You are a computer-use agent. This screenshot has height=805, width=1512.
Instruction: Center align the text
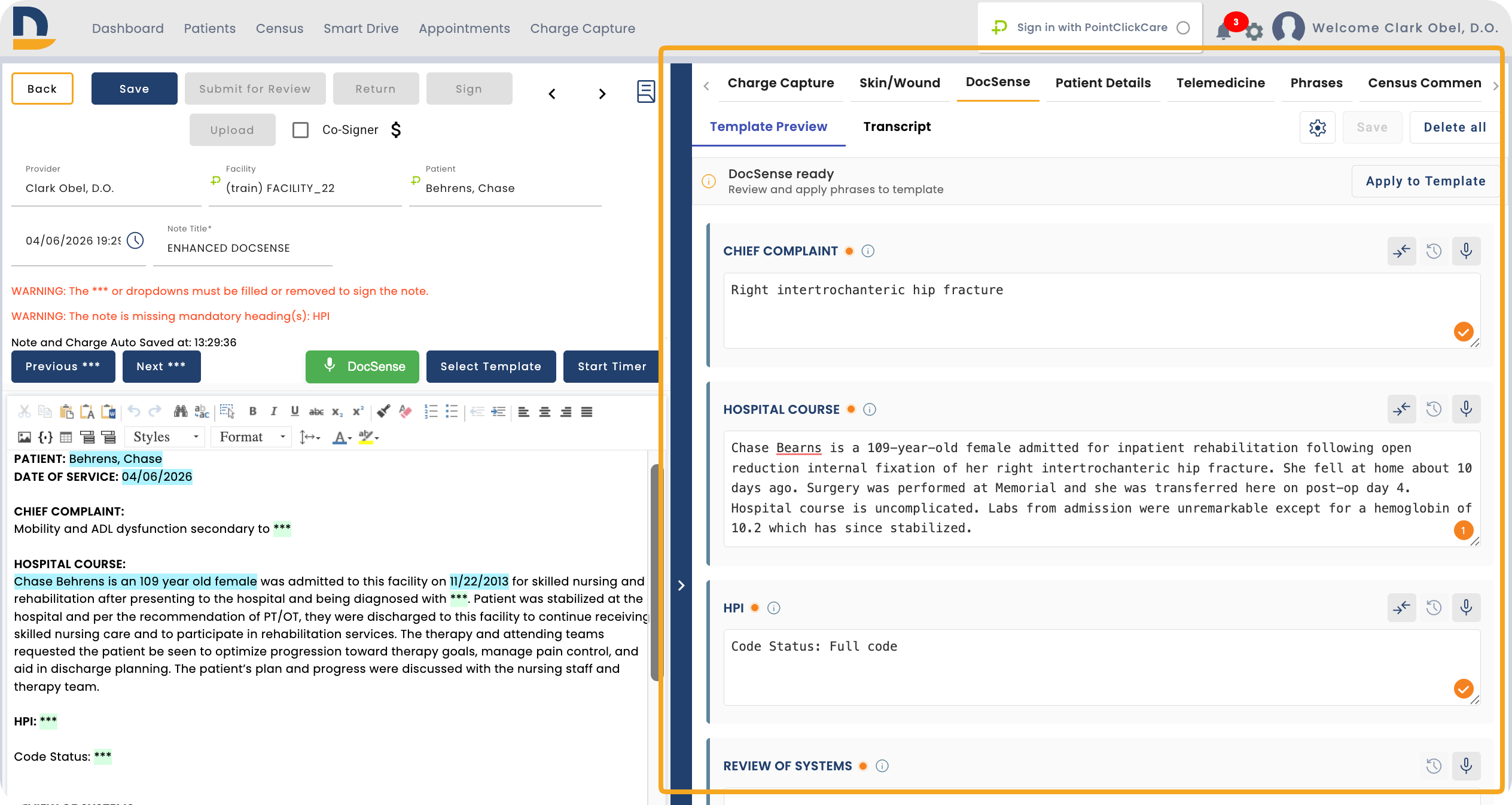click(545, 411)
